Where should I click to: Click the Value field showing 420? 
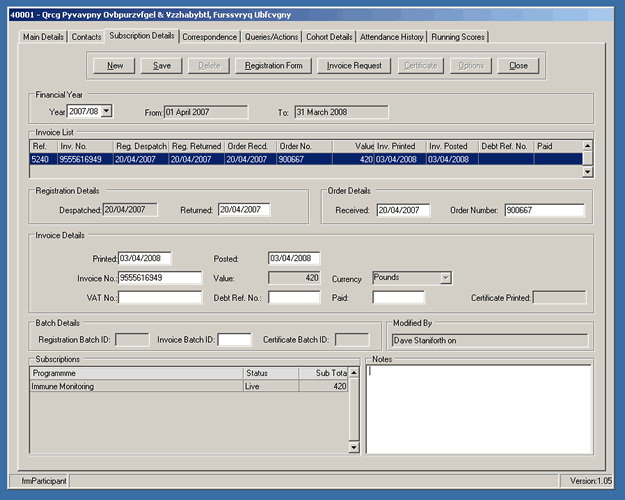click(294, 278)
